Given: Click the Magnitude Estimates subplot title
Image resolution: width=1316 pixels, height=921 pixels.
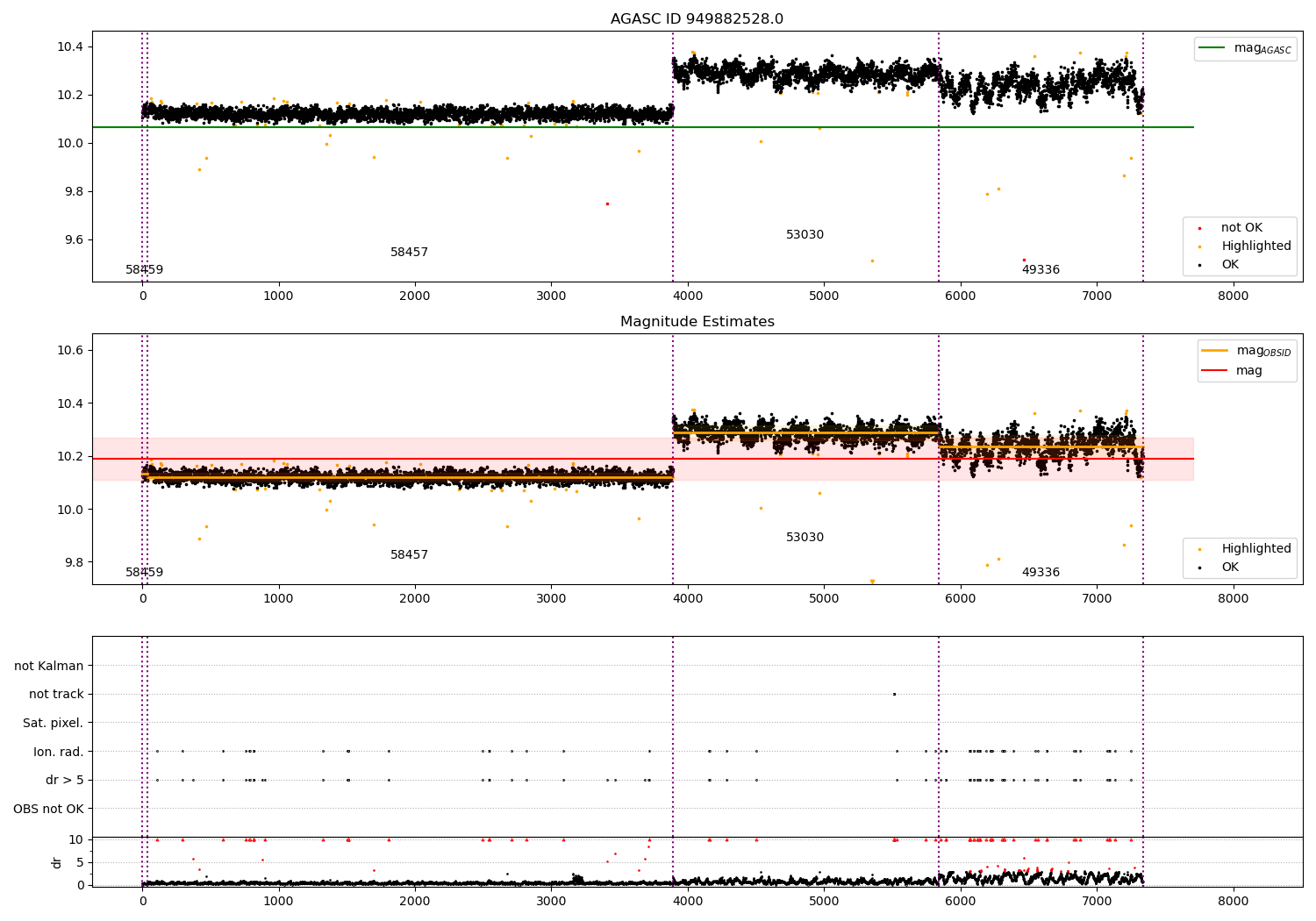Looking at the screenshot, I should point(697,322).
